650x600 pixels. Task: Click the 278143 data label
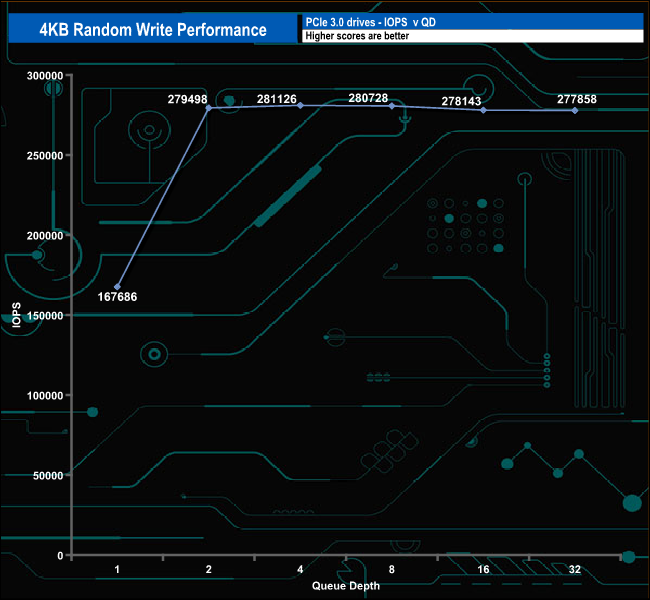[x=461, y=101]
